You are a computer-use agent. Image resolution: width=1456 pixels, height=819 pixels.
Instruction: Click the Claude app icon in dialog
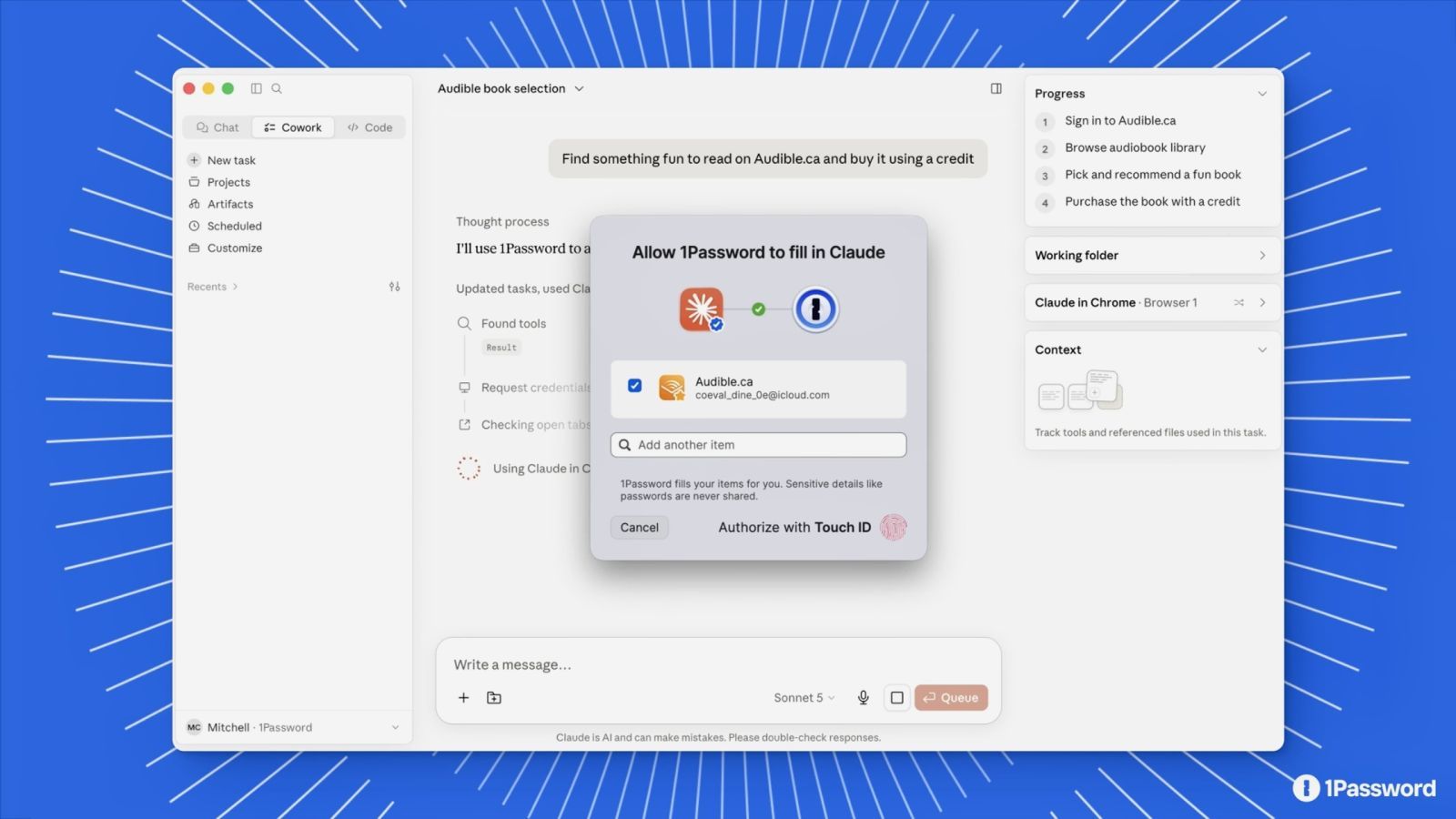coord(701,309)
